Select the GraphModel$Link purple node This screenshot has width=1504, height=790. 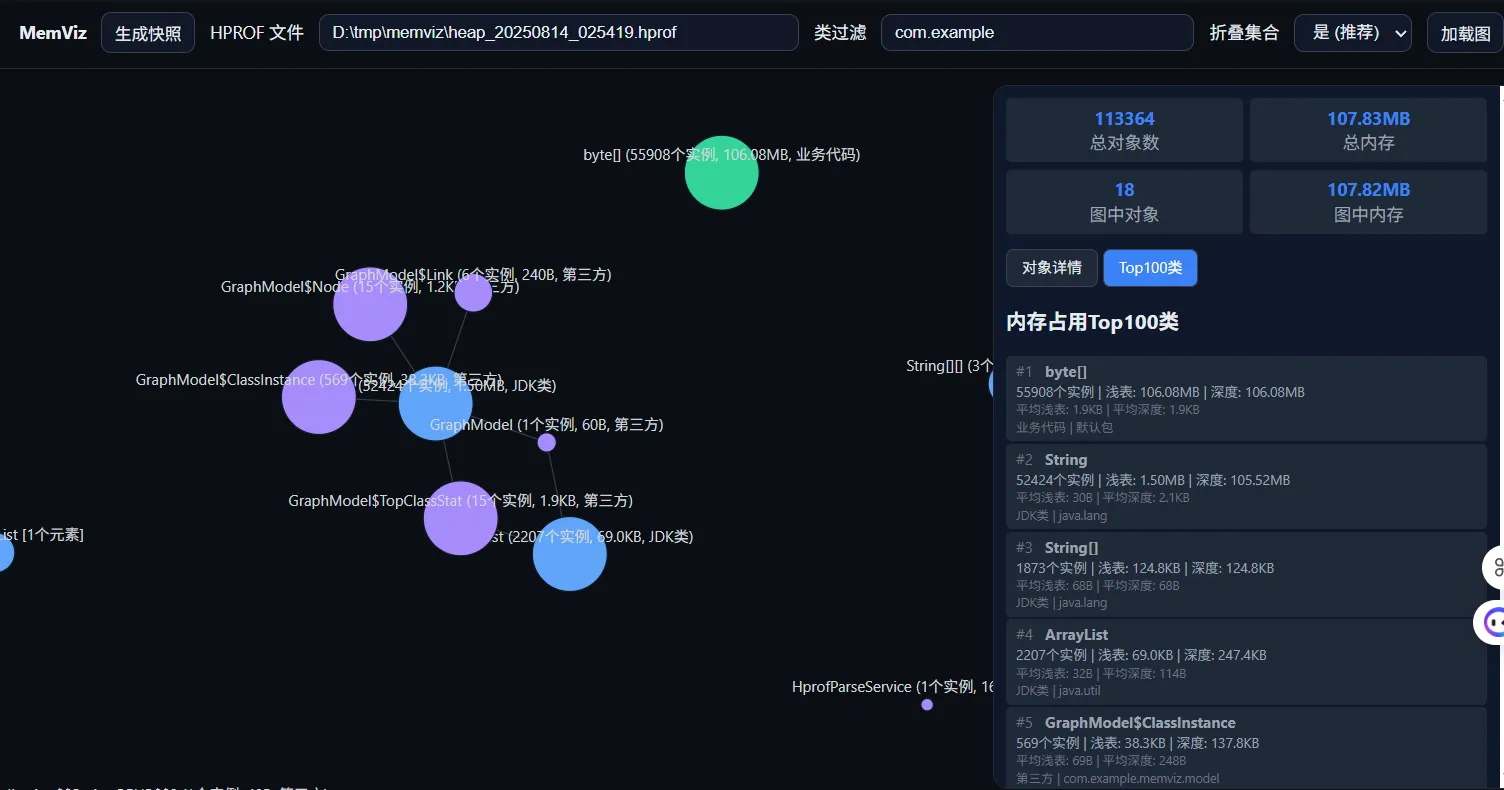(x=473, y=293)
